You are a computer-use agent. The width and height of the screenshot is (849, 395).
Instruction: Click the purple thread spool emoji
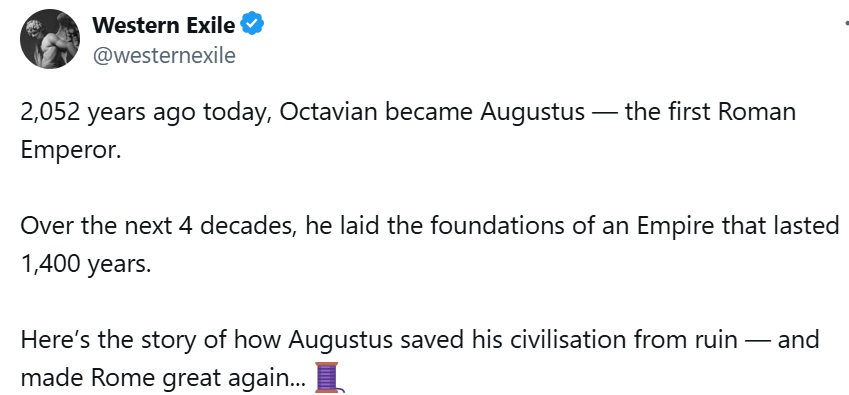pos(329,377)
